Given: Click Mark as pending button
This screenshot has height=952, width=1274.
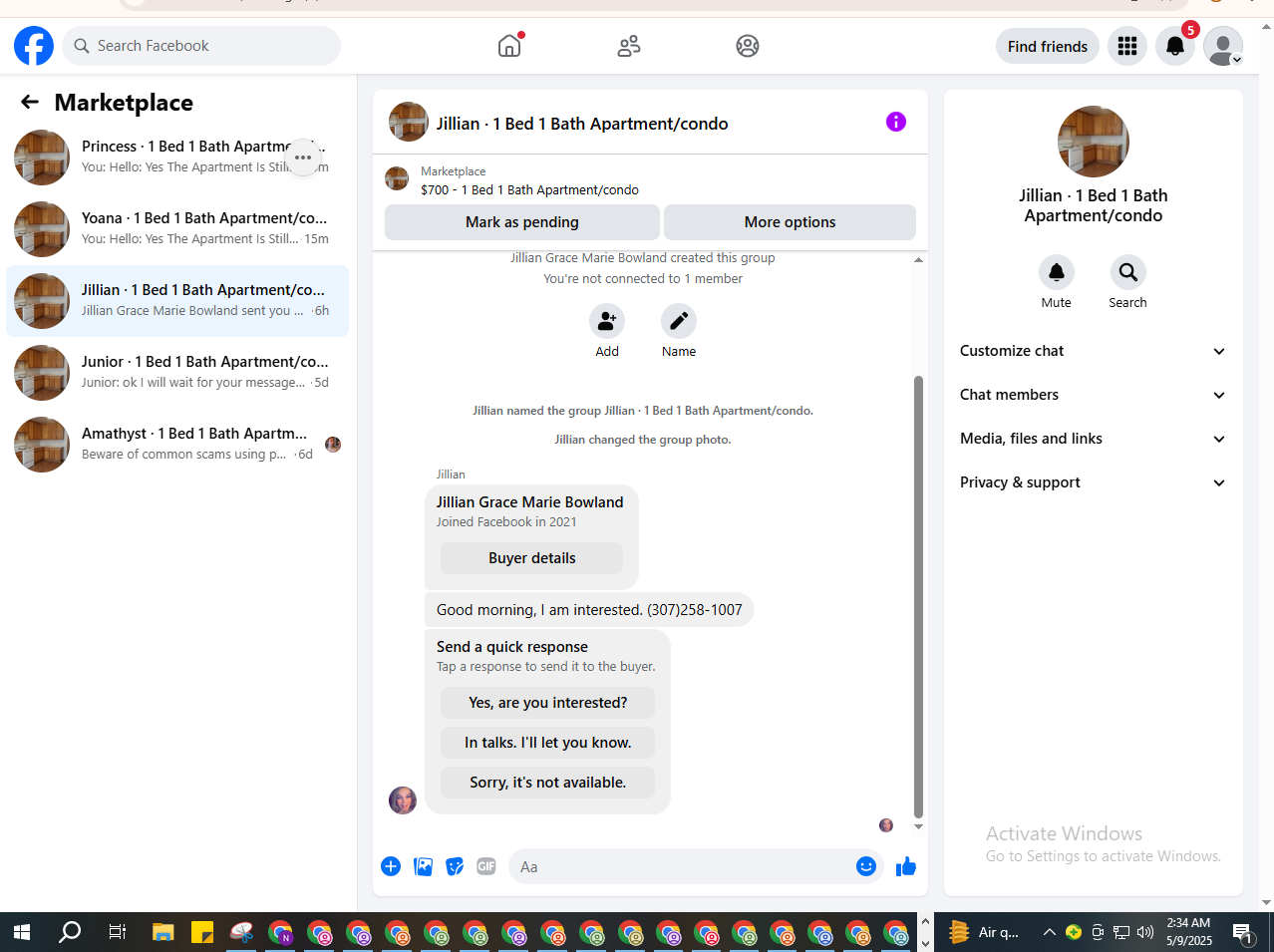Looking at the screenshot, I should click(x=522, y=222).
